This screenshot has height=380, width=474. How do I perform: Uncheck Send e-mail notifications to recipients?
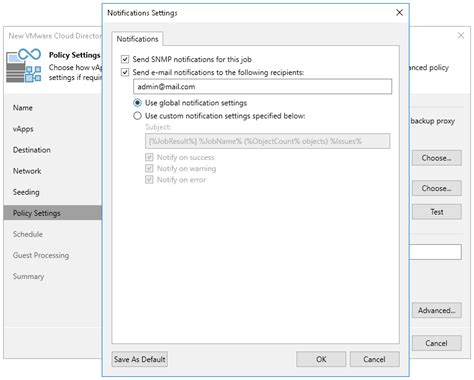125,72
